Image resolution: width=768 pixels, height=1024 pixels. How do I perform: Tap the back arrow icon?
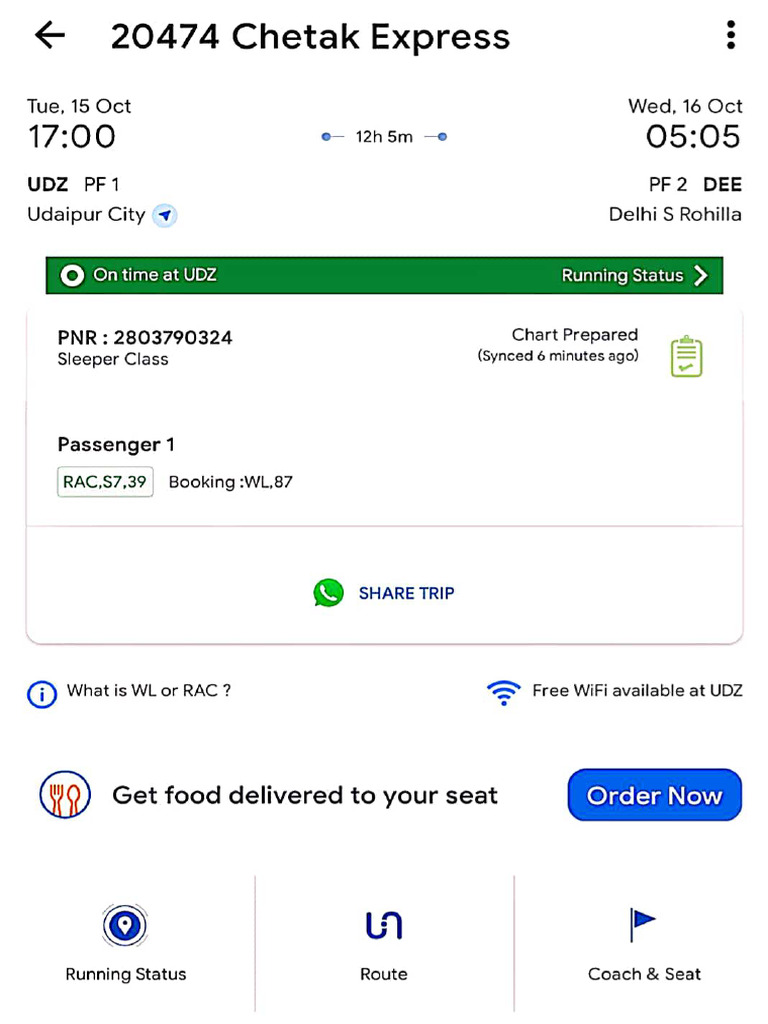click(49, 36)
